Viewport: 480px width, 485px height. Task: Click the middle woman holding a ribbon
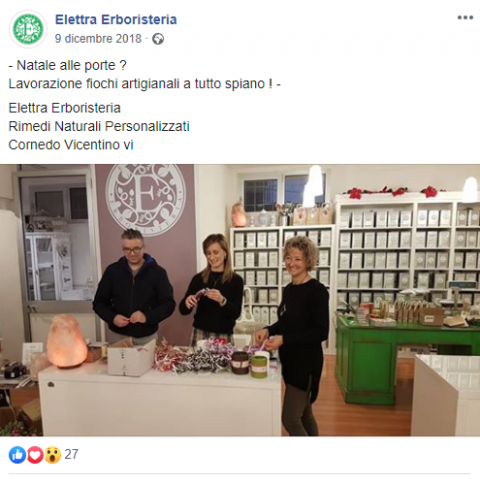click(x=213, y=289)
